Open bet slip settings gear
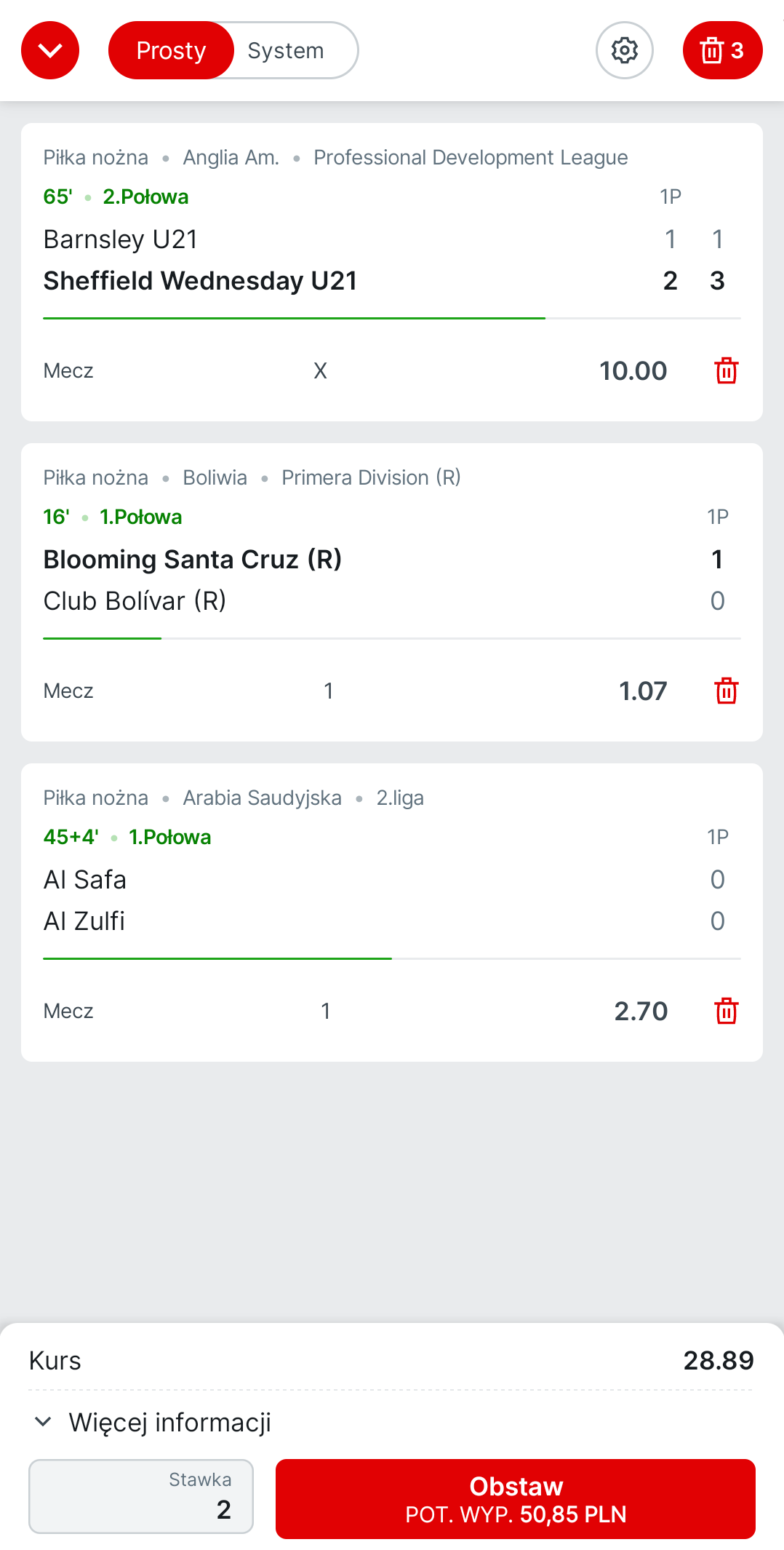Screen dimensions: 784x1550 pos(625,50)
